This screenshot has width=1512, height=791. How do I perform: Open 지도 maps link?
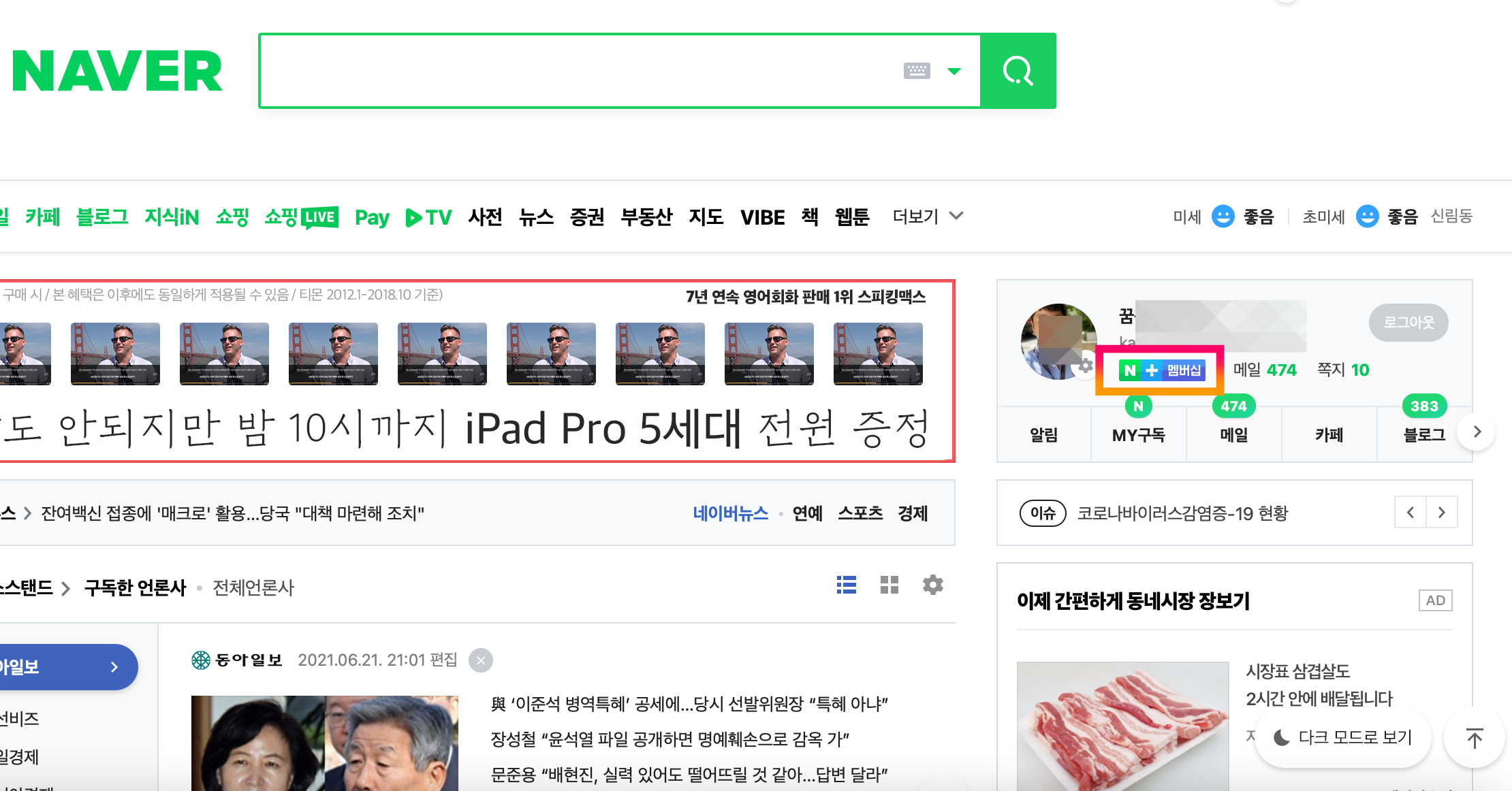pos(706,217)
